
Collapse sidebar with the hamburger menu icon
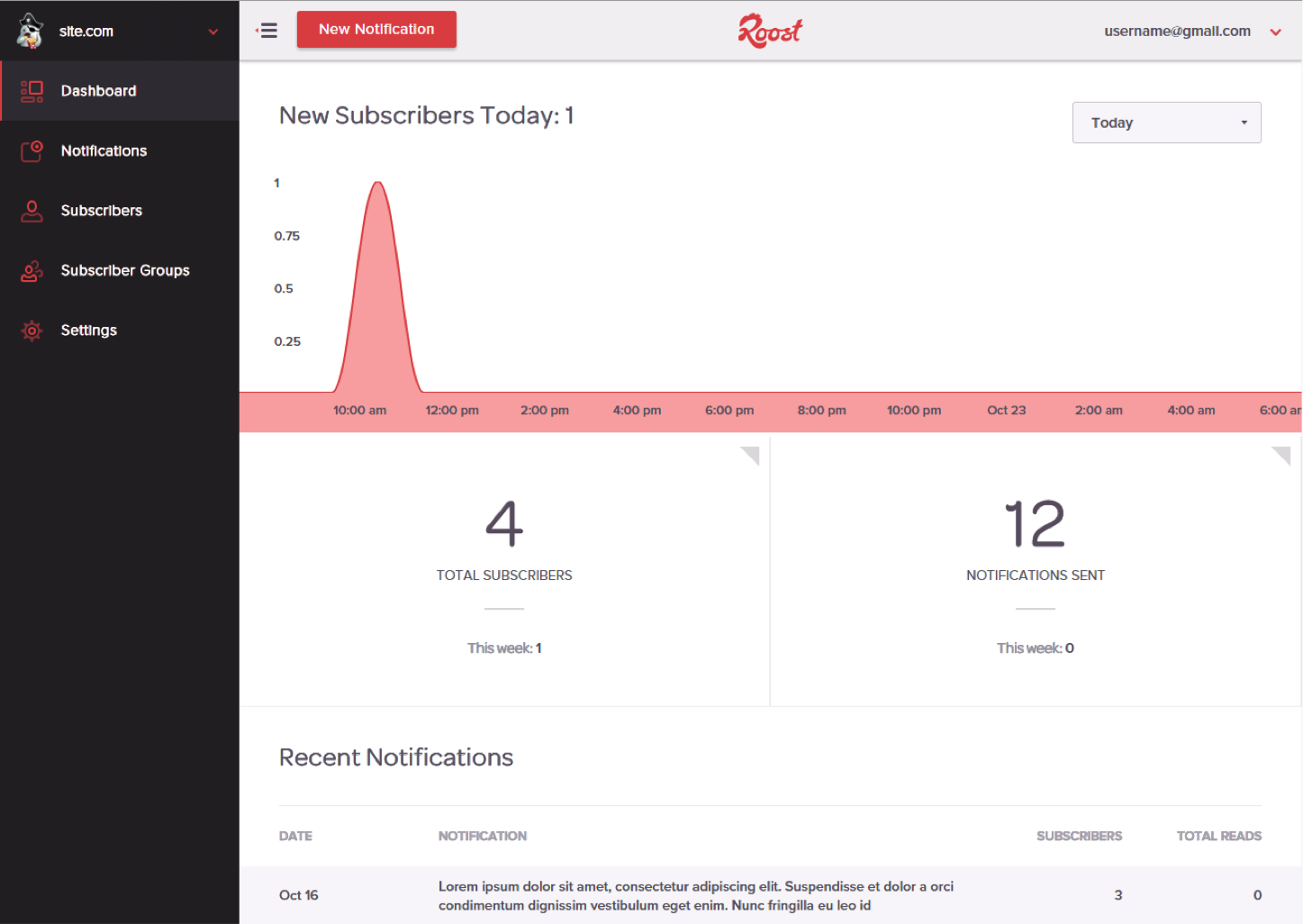[x=267, y=31]
